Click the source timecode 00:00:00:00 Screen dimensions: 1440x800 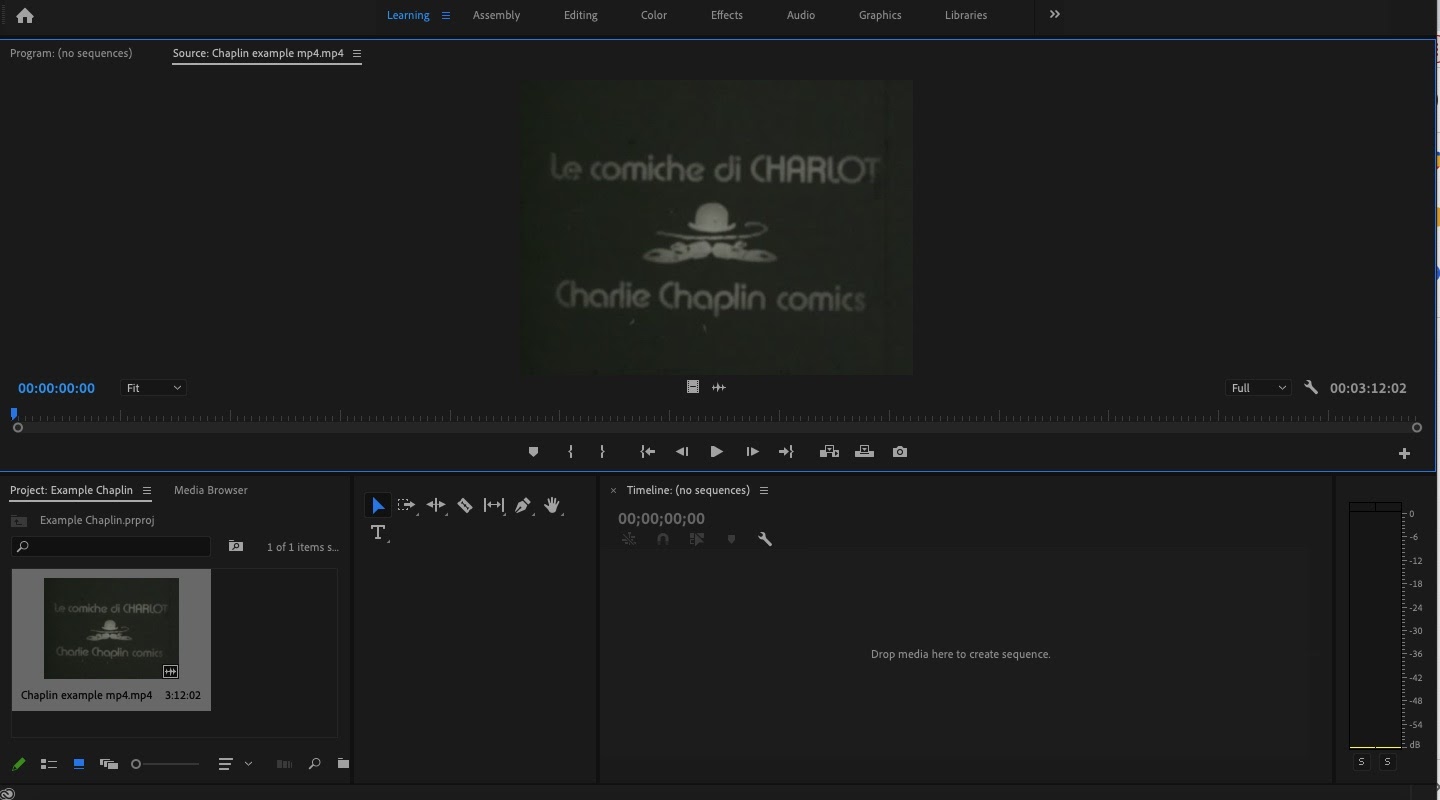[x=56, y=388]
